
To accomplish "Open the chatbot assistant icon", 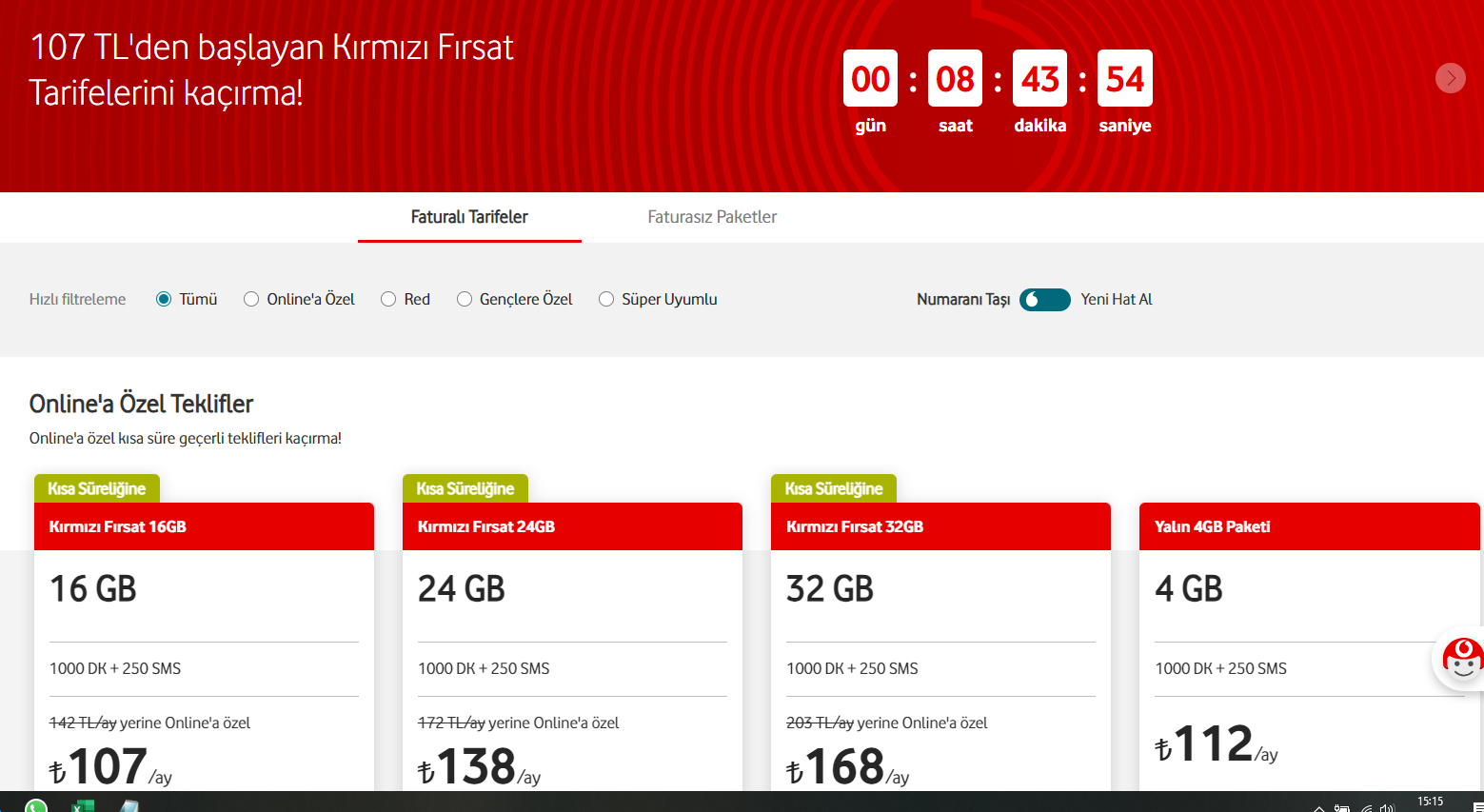I will (x=1463, y=658).
